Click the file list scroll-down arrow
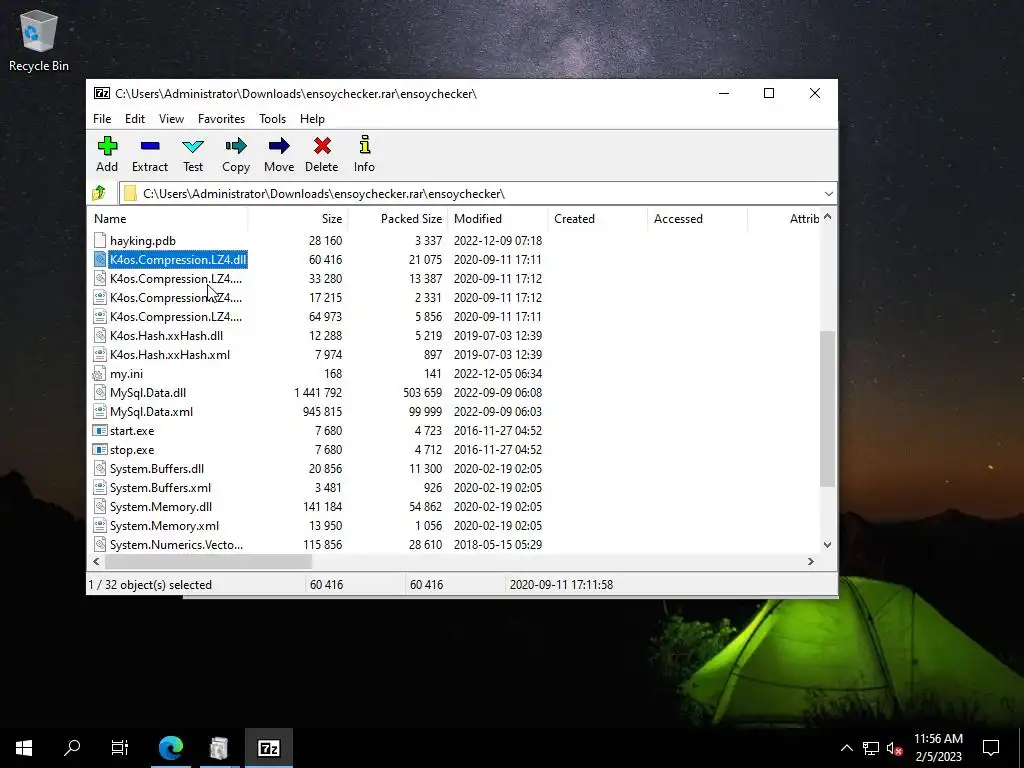The width and height of the screenshot is (1024, 768). [827, 545]
